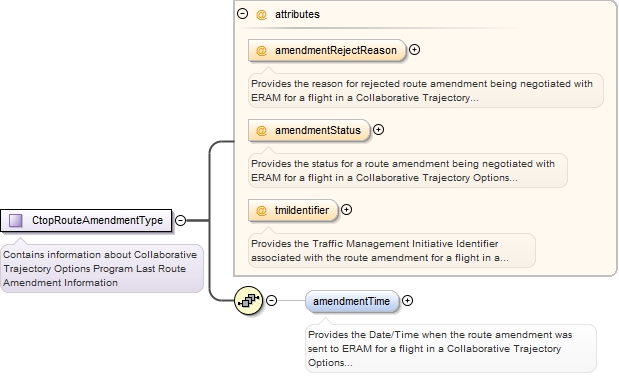Click the @ icon on amendmentRejectReason
Image resolution: width=619 pixels, height=376 pixels.
point(261,51)
